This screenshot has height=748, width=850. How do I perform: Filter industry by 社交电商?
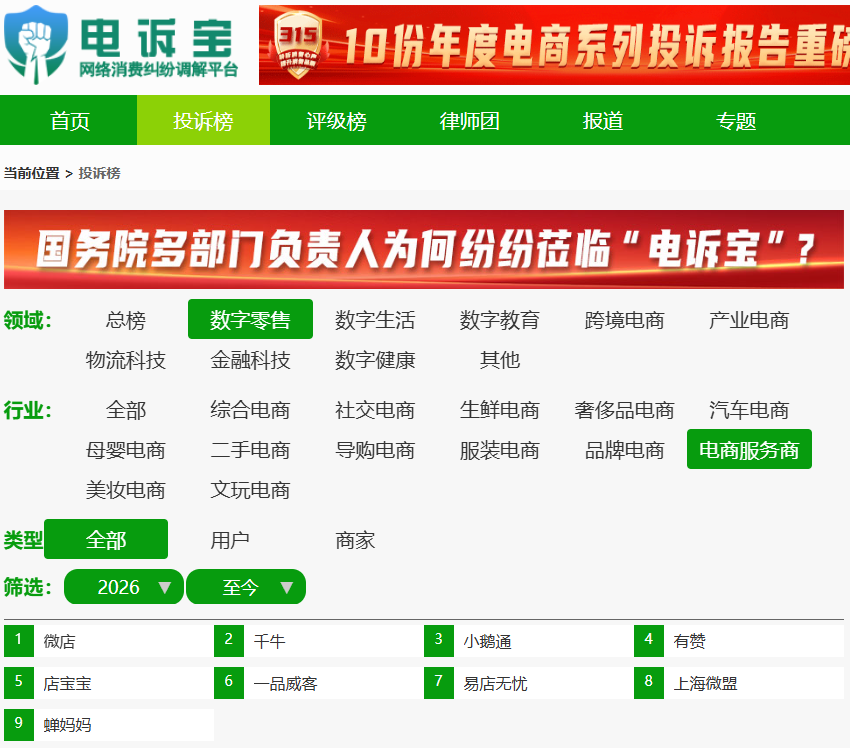375,410
